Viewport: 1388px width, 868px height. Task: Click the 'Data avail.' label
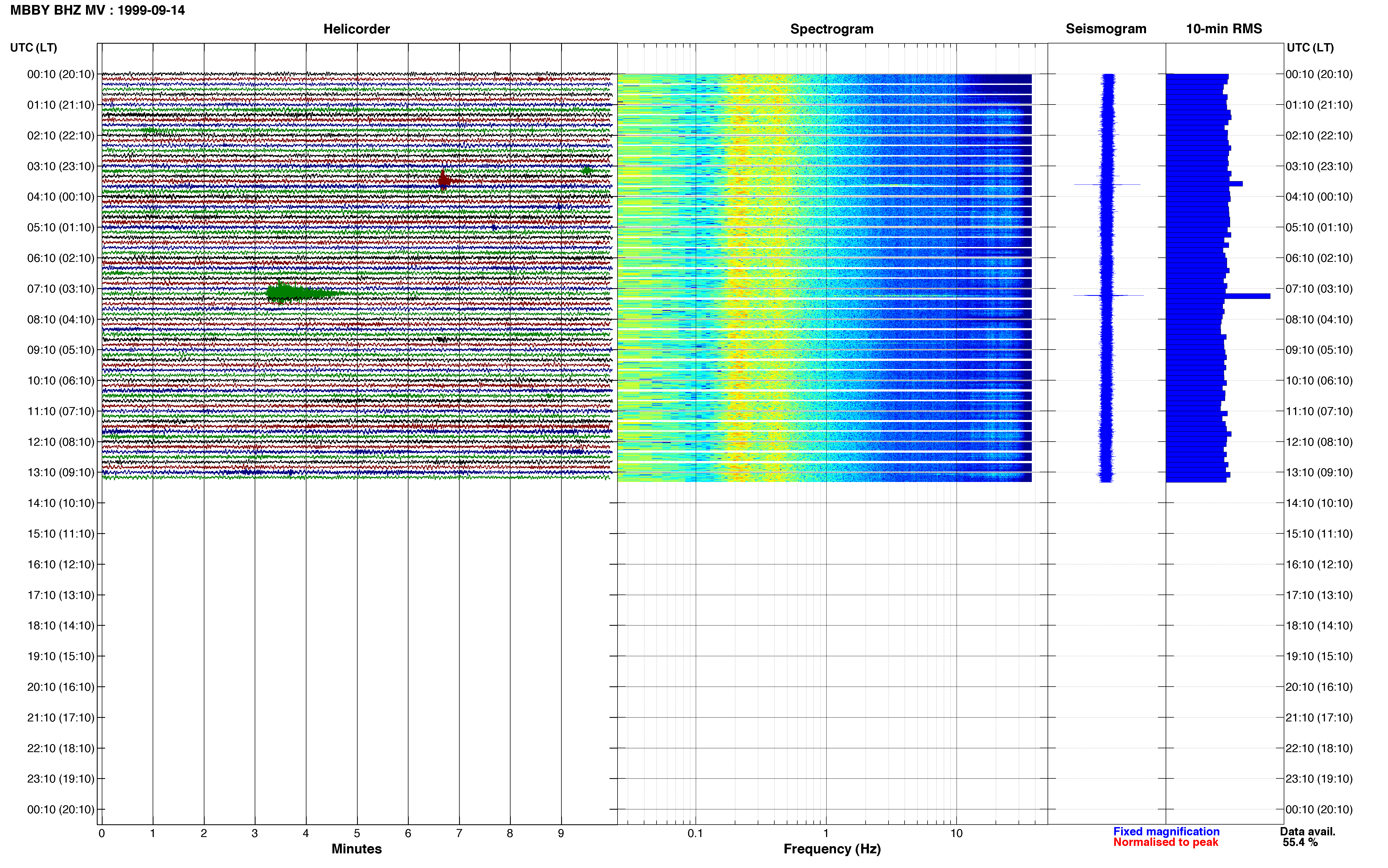point(1307,831)
